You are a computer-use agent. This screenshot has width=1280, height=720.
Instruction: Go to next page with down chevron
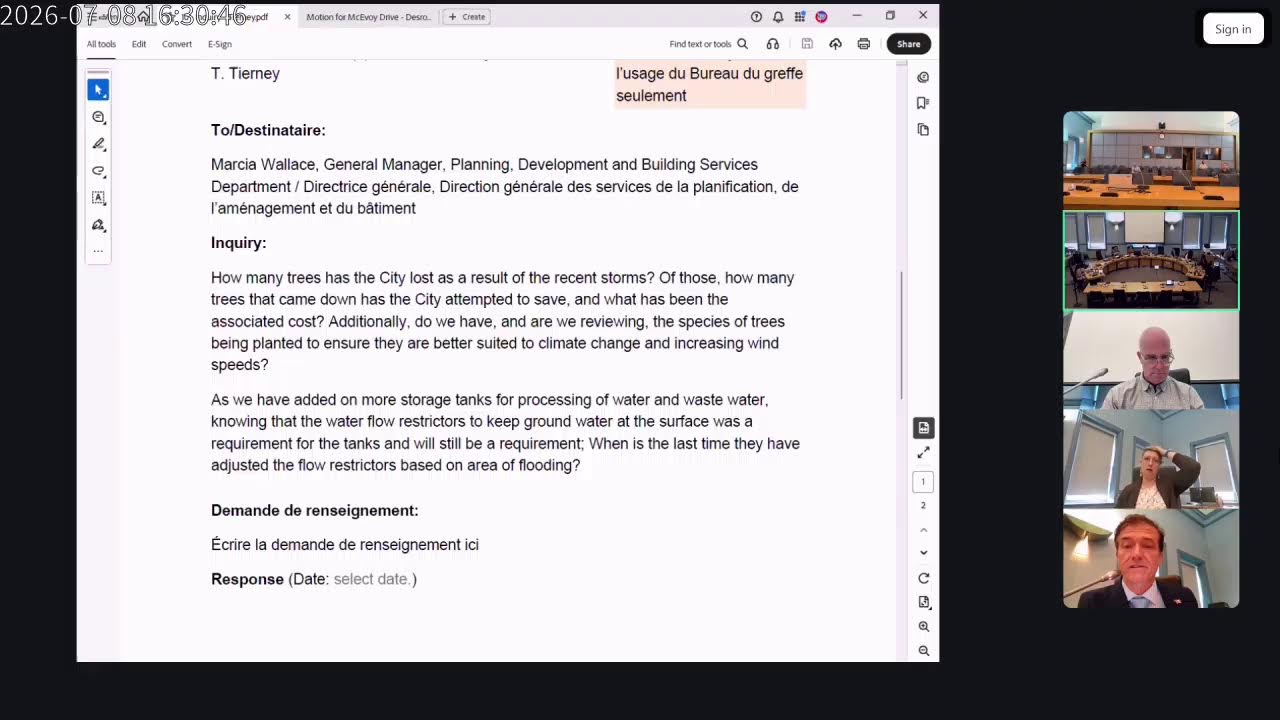click(923, 552)
